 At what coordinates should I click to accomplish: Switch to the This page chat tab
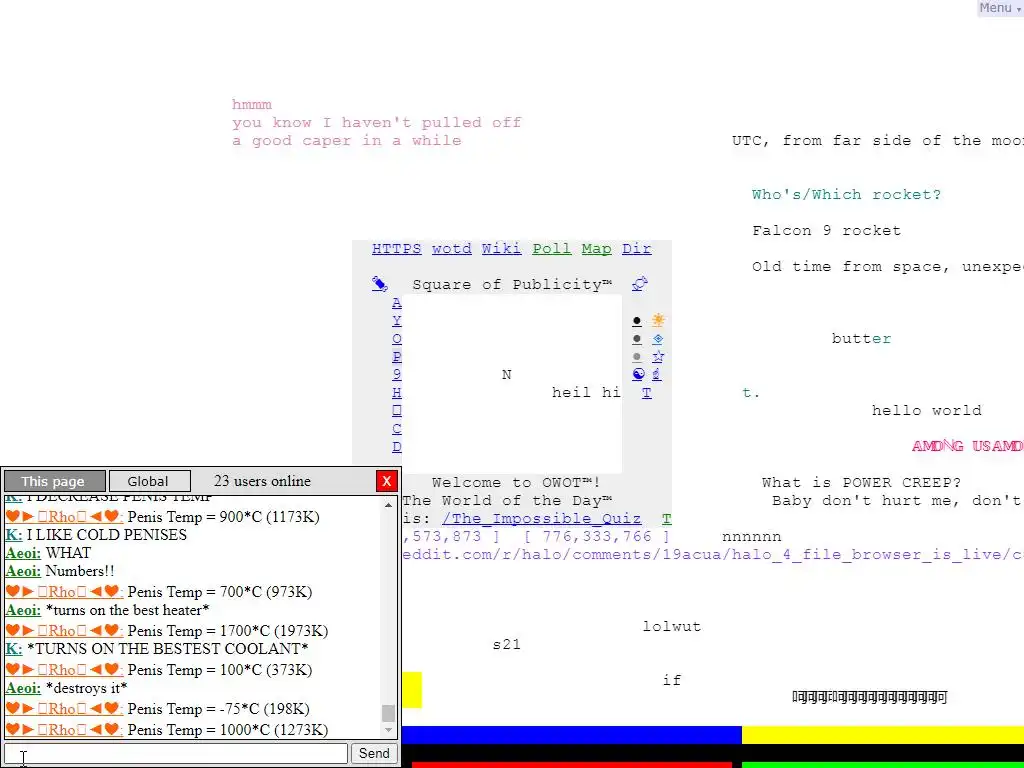[x=55, y=481]
